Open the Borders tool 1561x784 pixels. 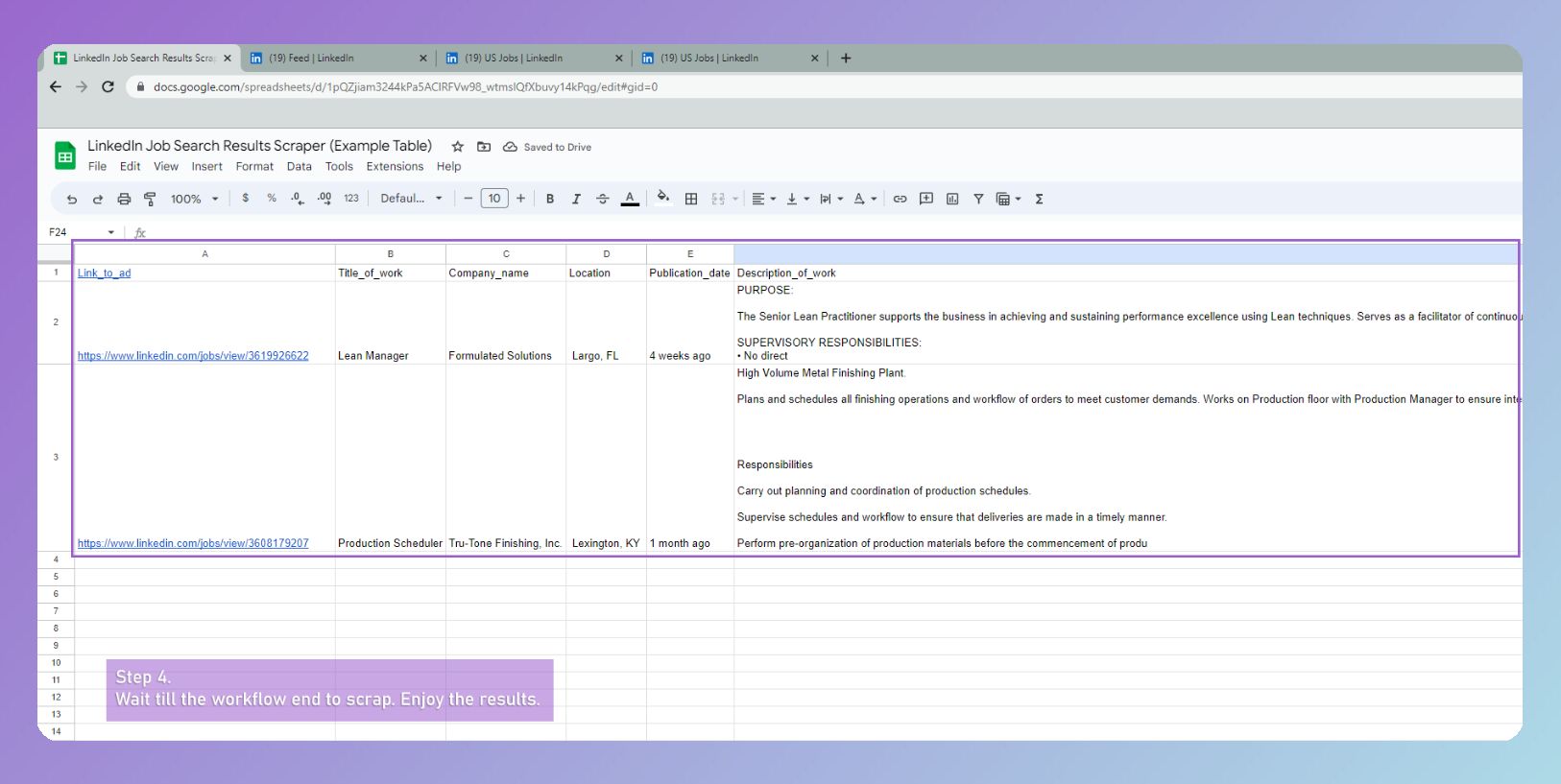coord(691,199)
